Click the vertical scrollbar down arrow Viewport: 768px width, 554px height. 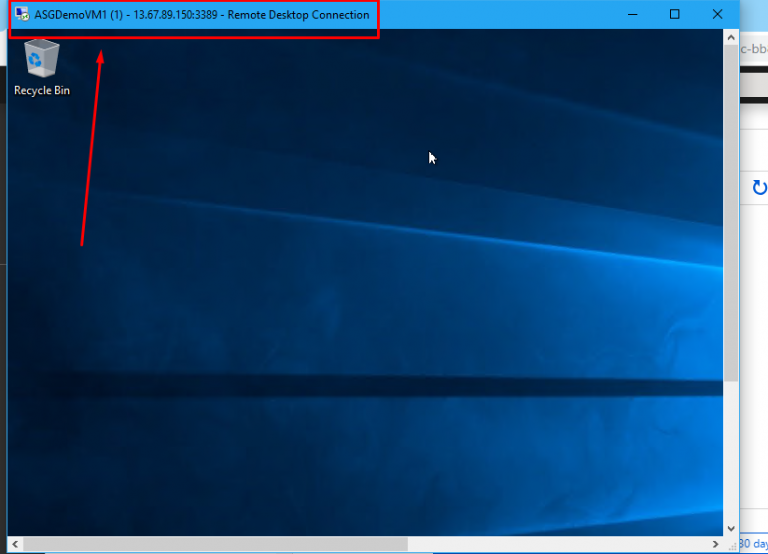[731, 527]
